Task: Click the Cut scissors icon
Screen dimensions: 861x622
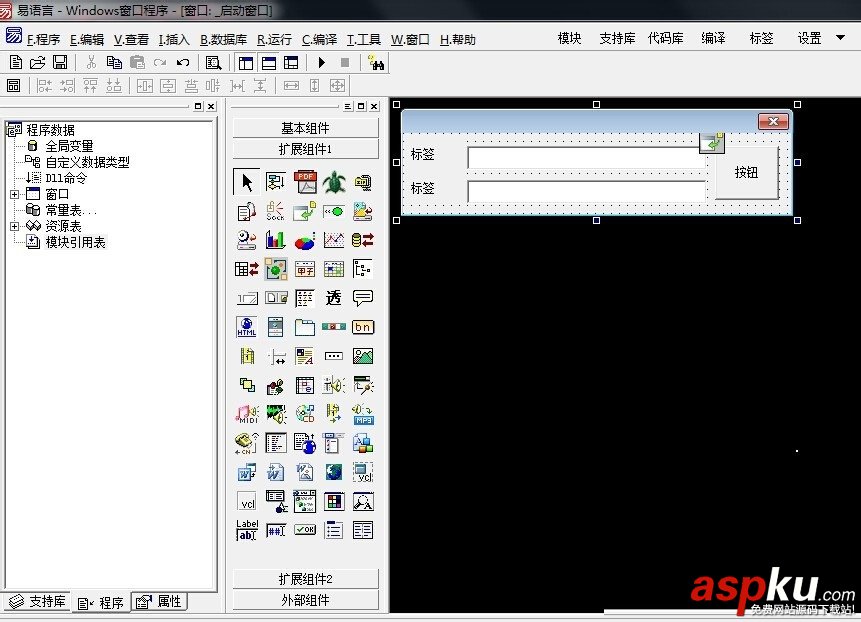Action: pos(91,63)
